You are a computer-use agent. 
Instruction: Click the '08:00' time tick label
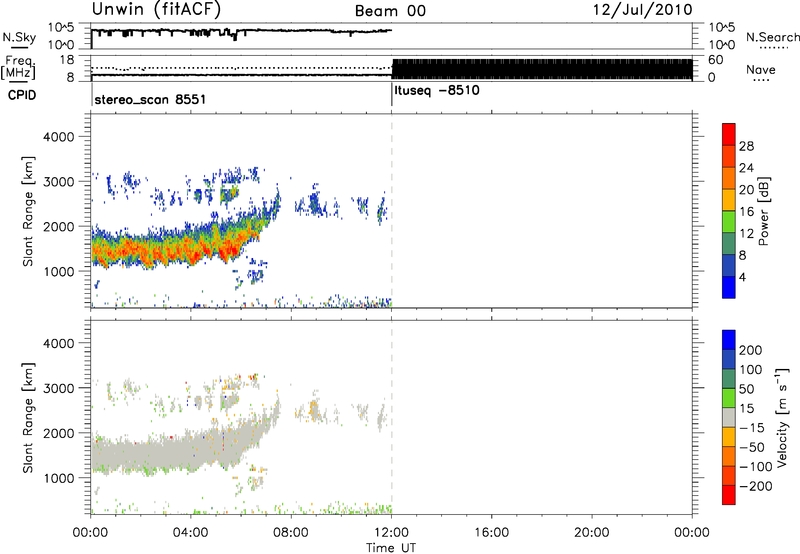pos(291,533)
